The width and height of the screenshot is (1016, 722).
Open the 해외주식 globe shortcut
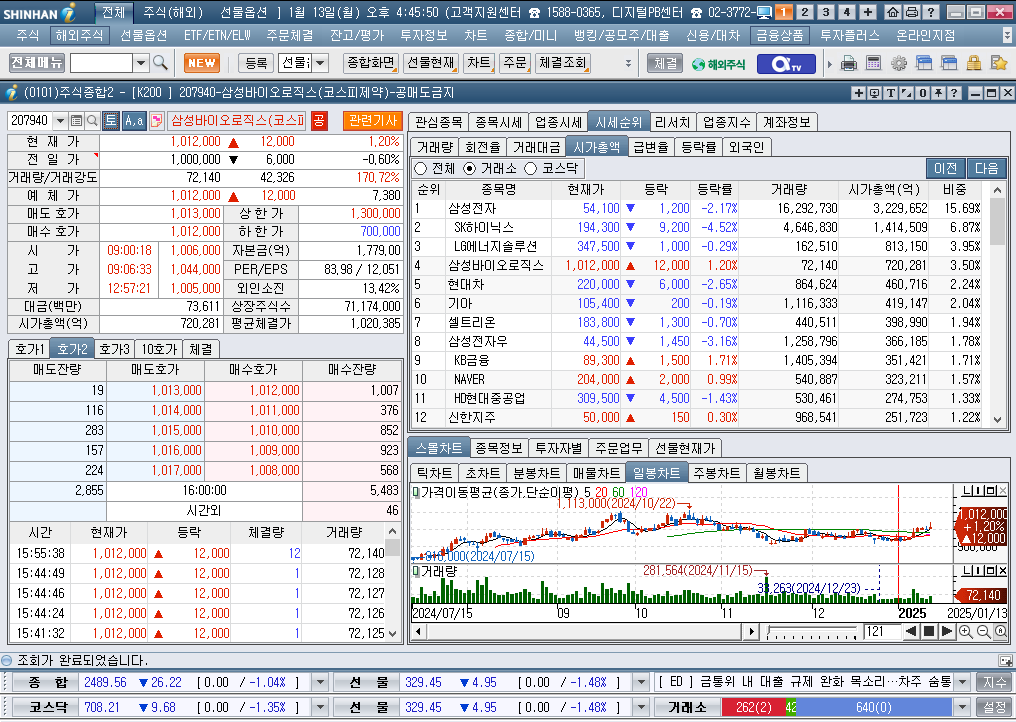point(718,64)
